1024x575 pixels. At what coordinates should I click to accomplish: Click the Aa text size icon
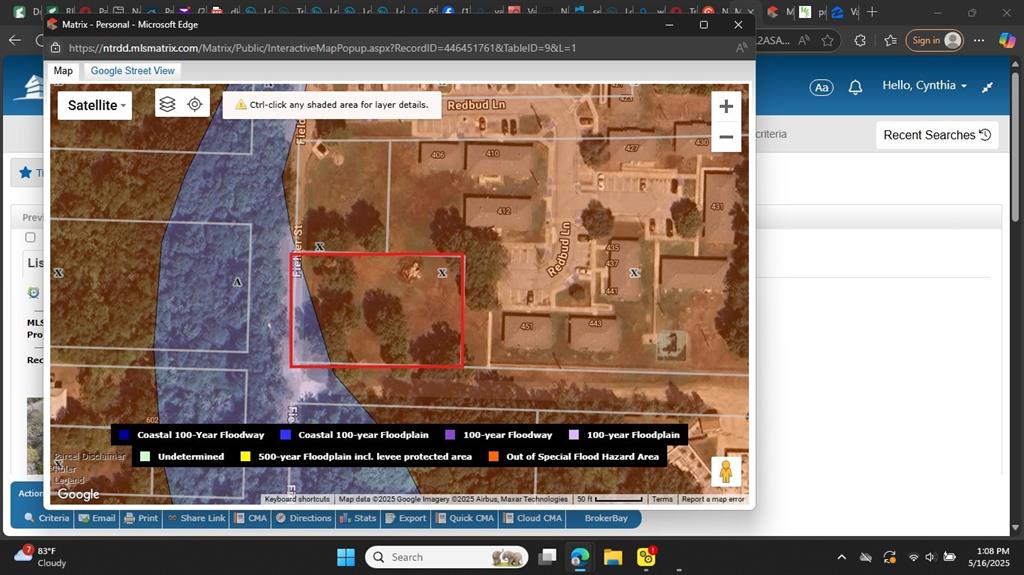click(821, 88)
